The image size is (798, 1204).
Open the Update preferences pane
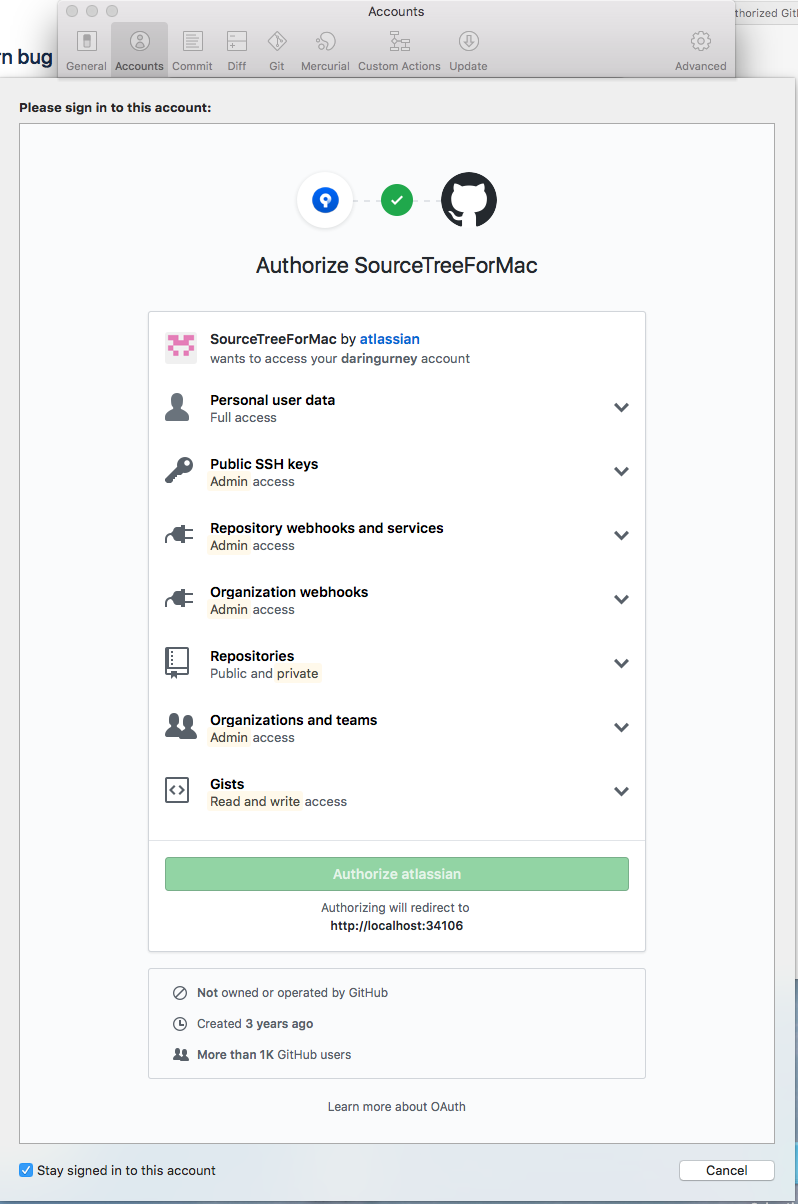pyautogui.click(x=468, y=50)
